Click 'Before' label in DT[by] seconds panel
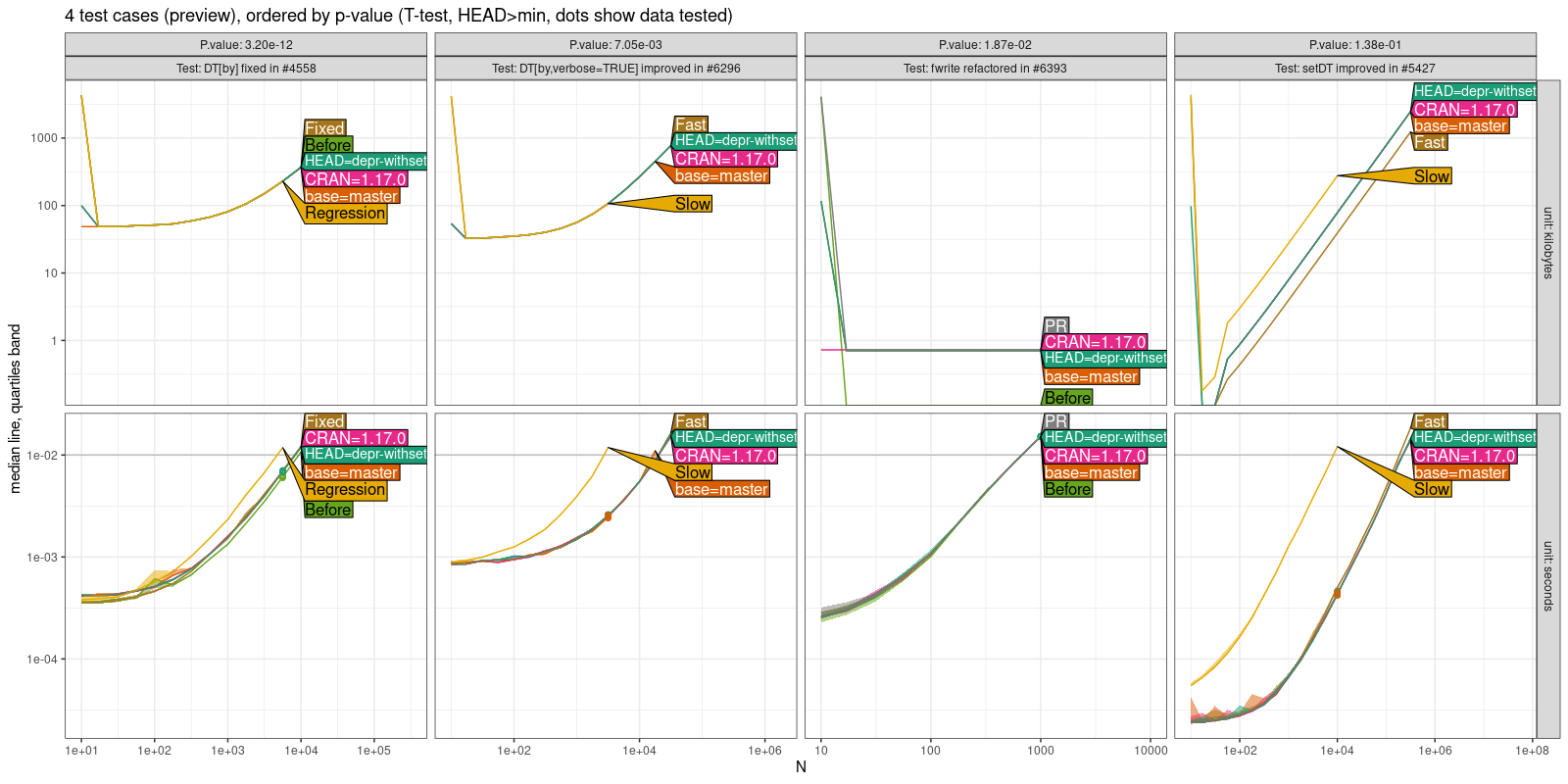 point(327,510)
